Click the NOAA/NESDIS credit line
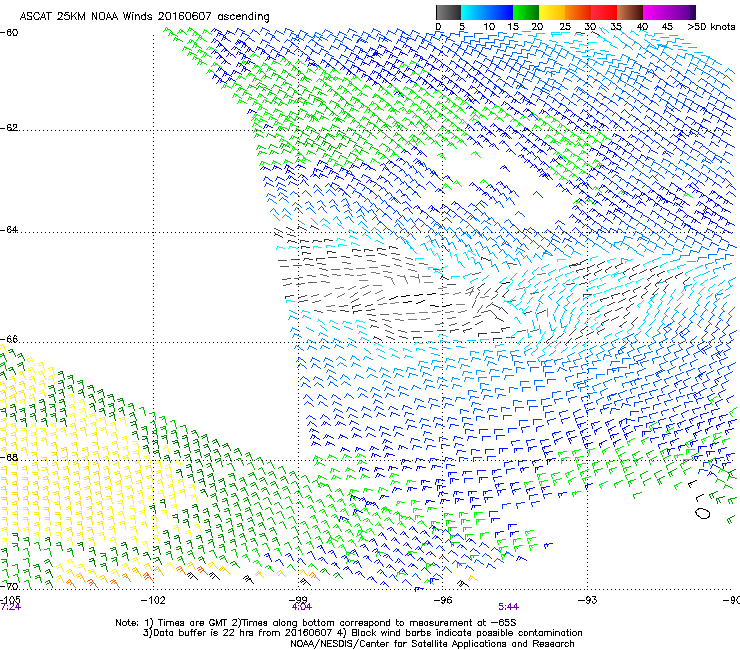 point(432,644)
